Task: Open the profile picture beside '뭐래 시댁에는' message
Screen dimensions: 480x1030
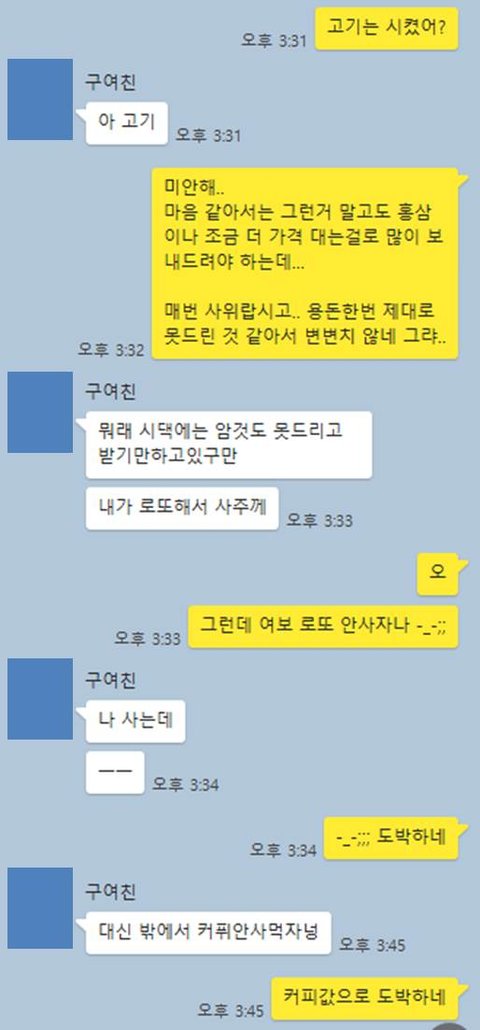Action: pyautogui.click(x=40, y=412)
